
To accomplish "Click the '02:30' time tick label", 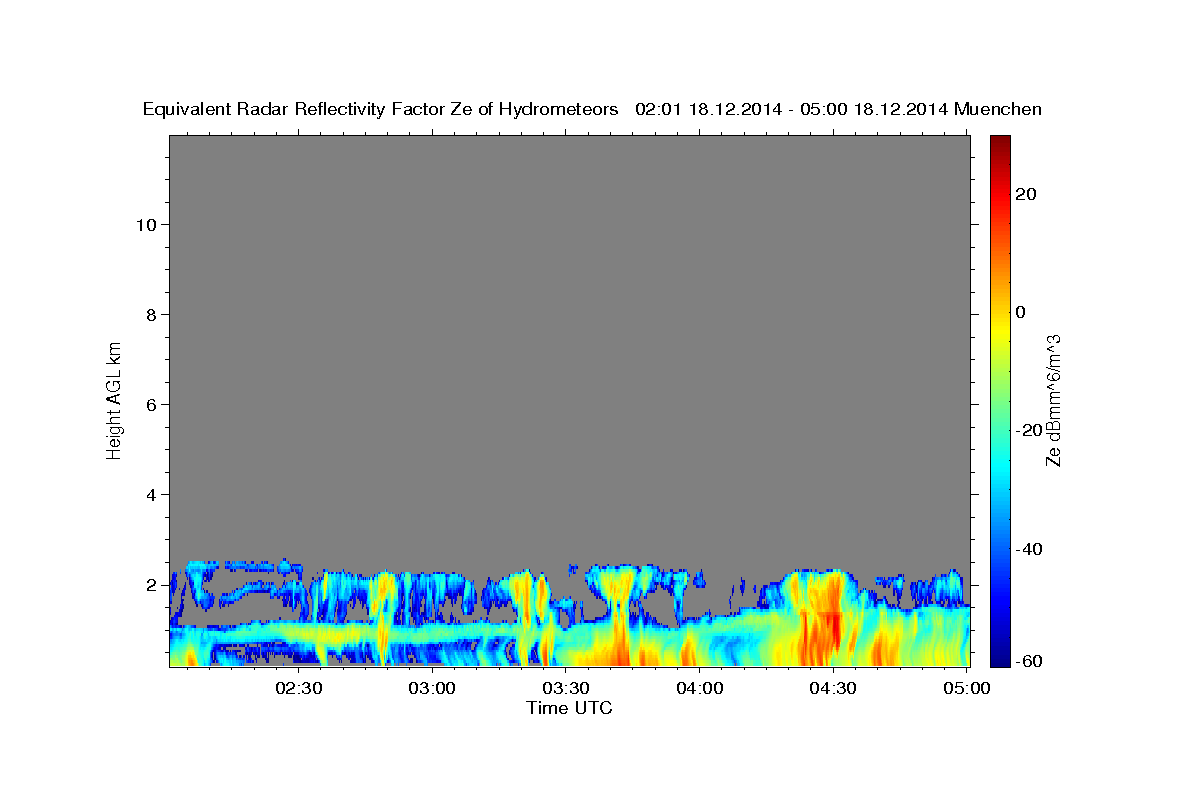I will tap(299, 688).
